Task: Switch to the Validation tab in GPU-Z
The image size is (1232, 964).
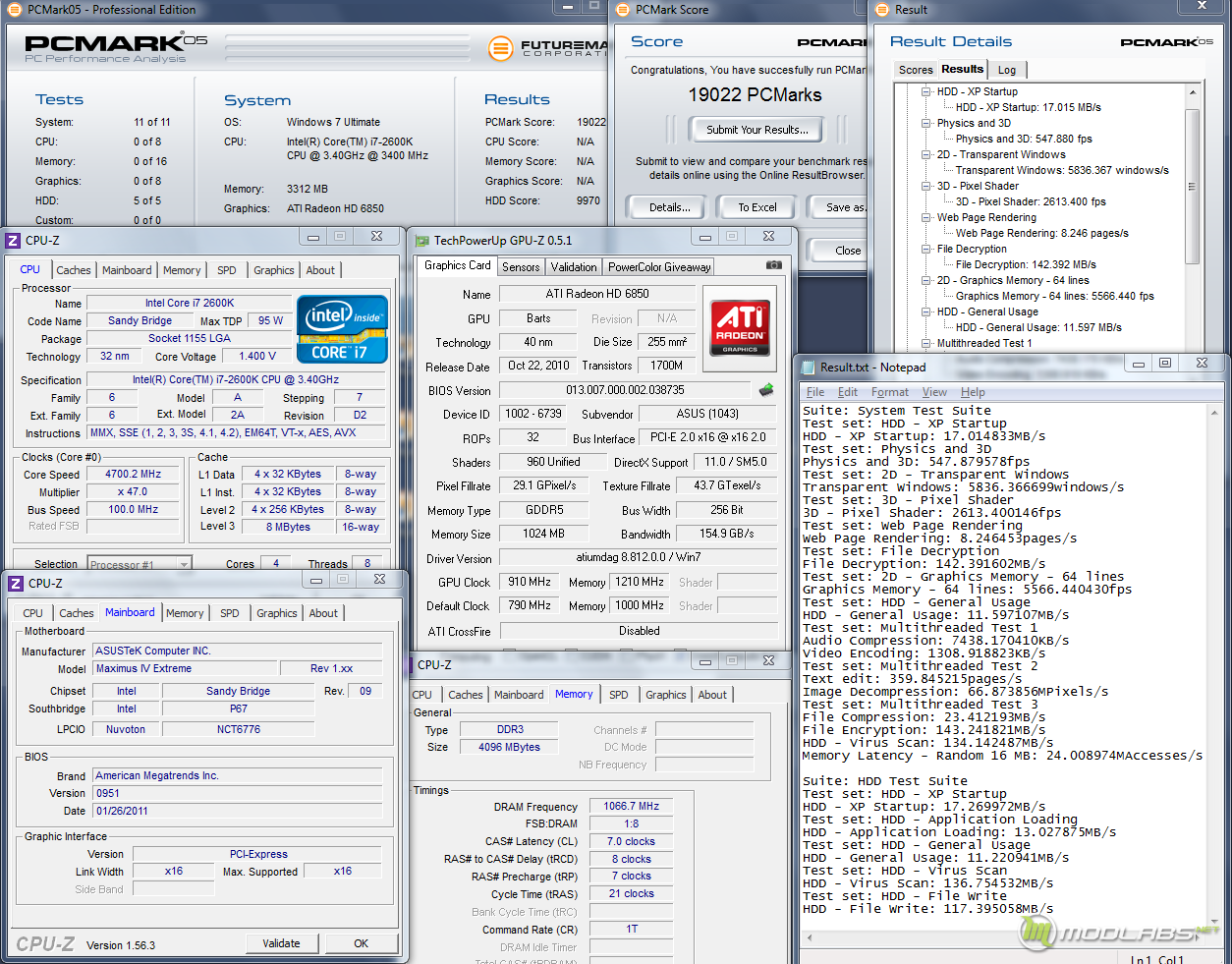Action: [x=574, y=267]
